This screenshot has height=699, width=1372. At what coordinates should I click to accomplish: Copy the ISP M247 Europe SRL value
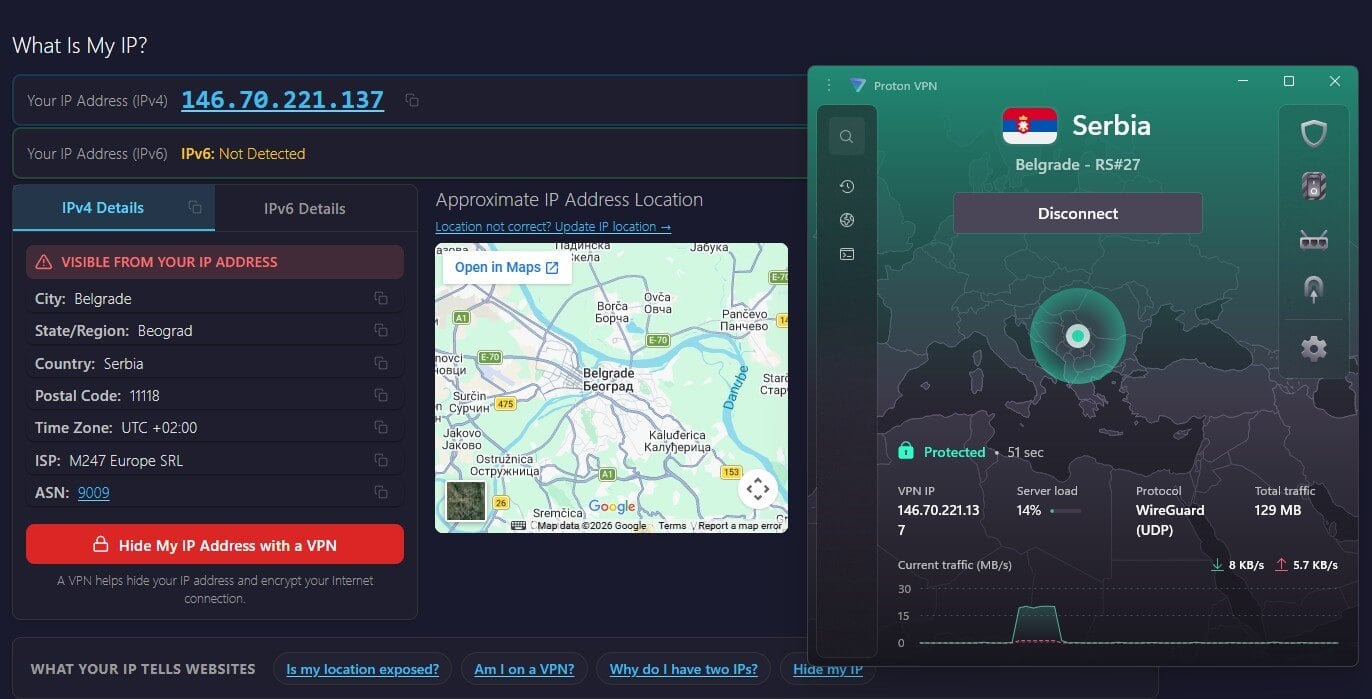(381, 460)
